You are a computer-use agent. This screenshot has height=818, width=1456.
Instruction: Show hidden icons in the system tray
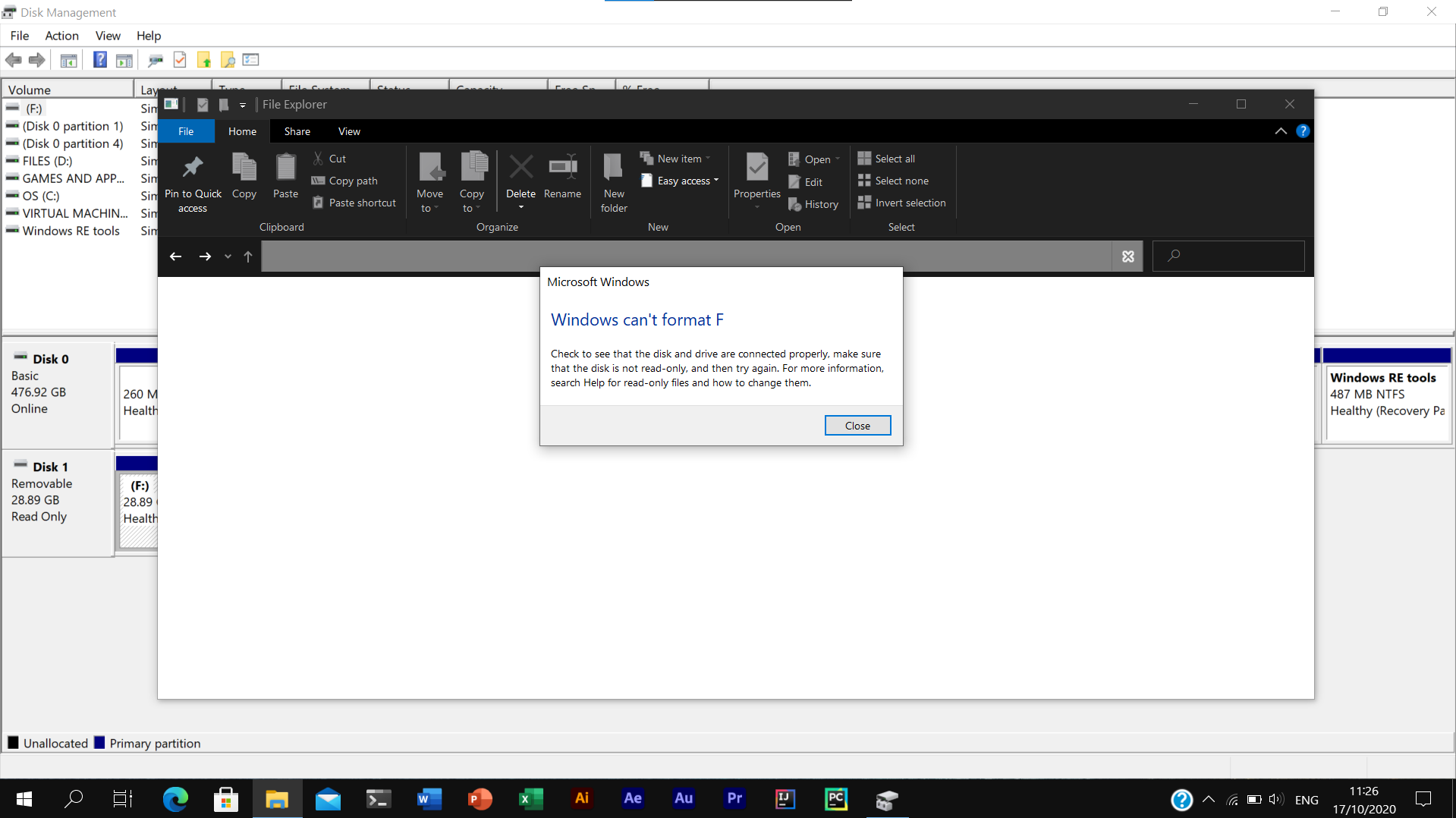coord(1209,800)
